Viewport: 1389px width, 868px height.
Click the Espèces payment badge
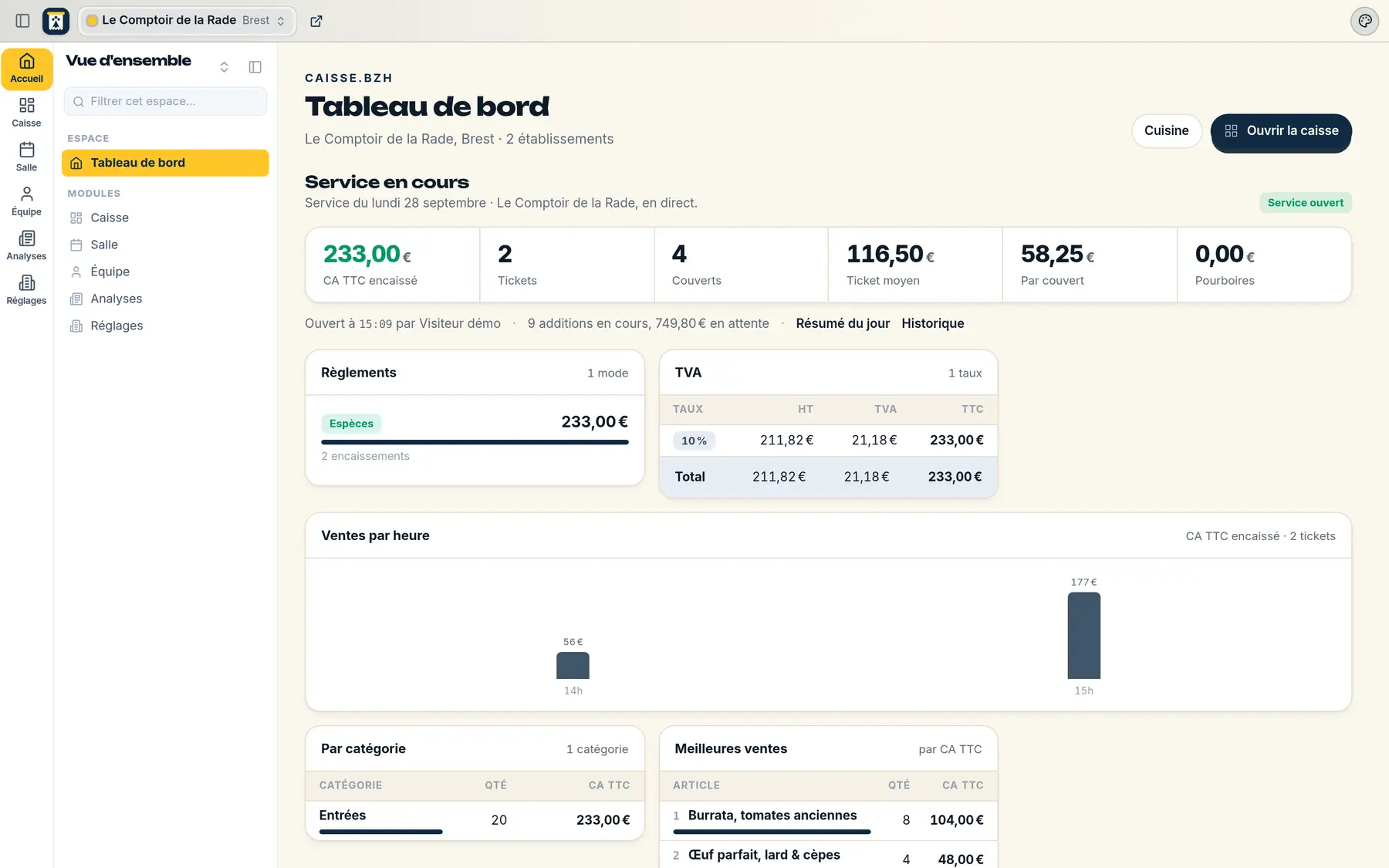[x=351, y=424]
